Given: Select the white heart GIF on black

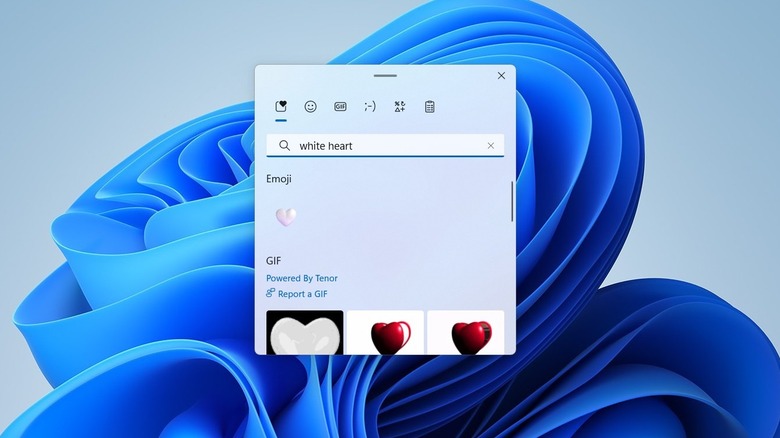Looking at the screenshot, I should click(305, 332).
